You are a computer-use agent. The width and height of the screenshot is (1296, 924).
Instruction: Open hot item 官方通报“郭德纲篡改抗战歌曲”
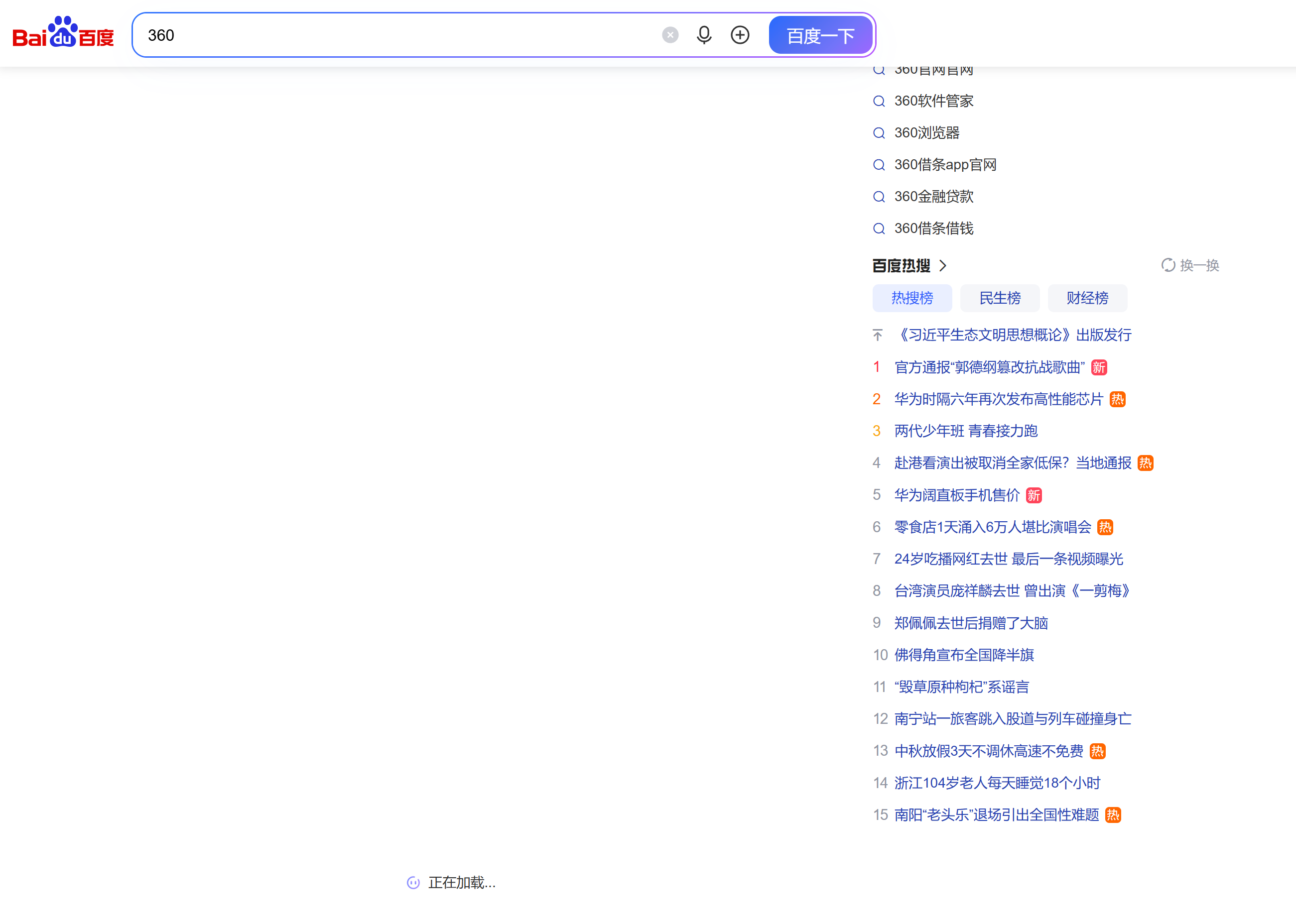[x=989, y=367]
